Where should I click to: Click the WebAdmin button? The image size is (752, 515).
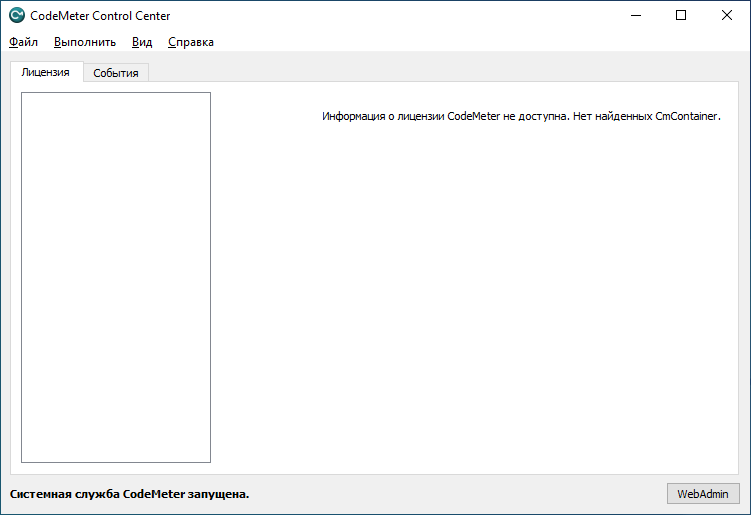coord(703,493)
